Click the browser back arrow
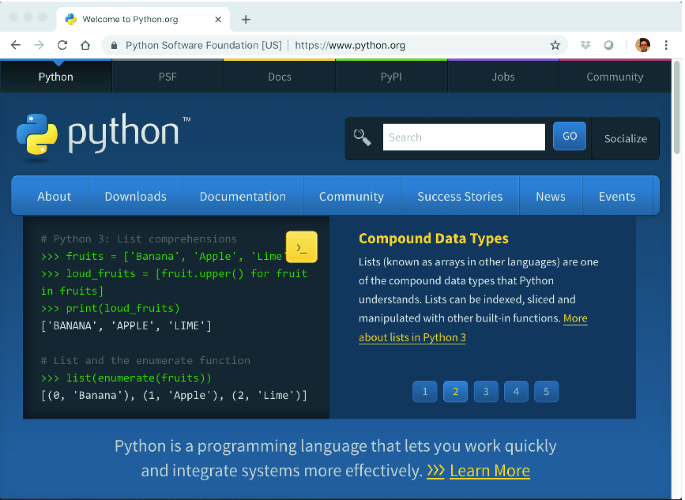Image resolution: width=685 pixels, height=500 pixels. (x=15, y=45)
